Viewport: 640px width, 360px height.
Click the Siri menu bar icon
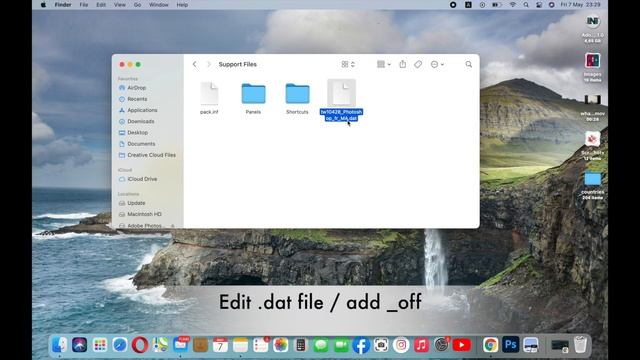point(551,5)
